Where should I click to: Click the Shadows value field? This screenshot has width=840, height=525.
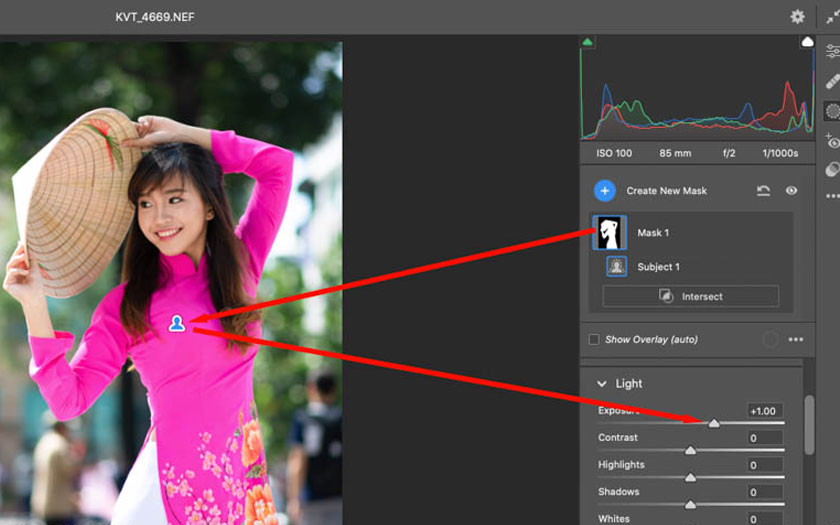[x=766, y=492]
